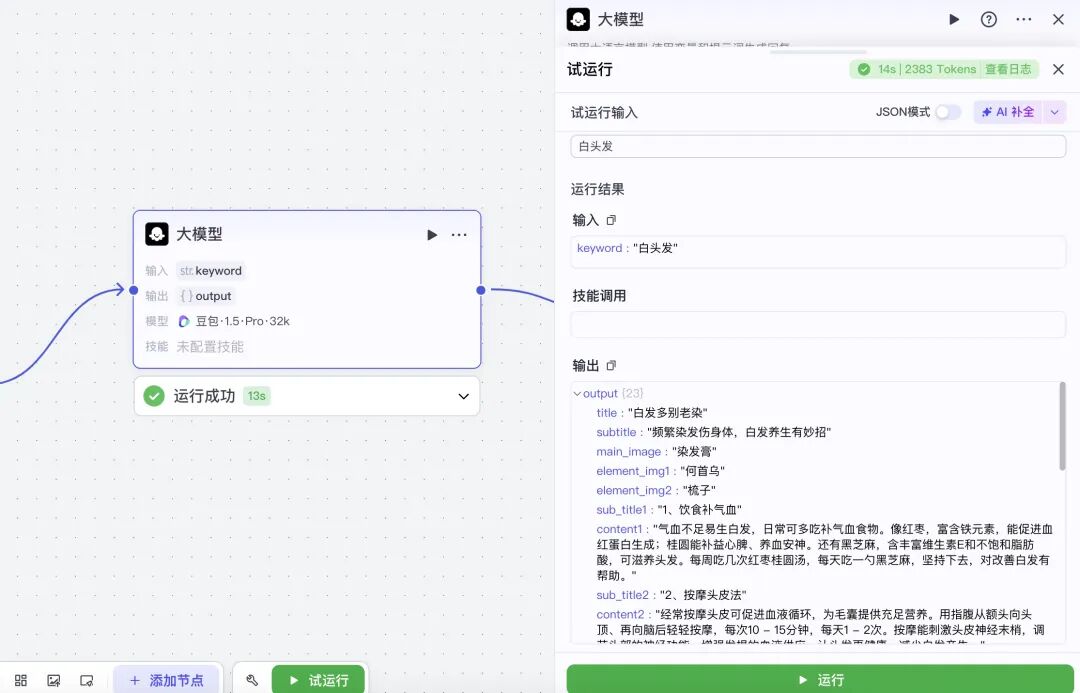Screen dimensions: 1080x693
Task: Open the AI 补全 dropdown chevron
Action: [1057, 112]
